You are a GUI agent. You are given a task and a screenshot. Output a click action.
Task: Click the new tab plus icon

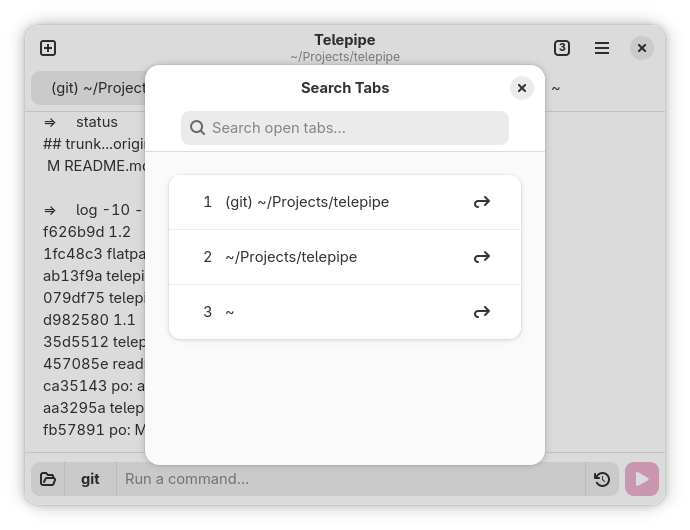click(48, 48)
